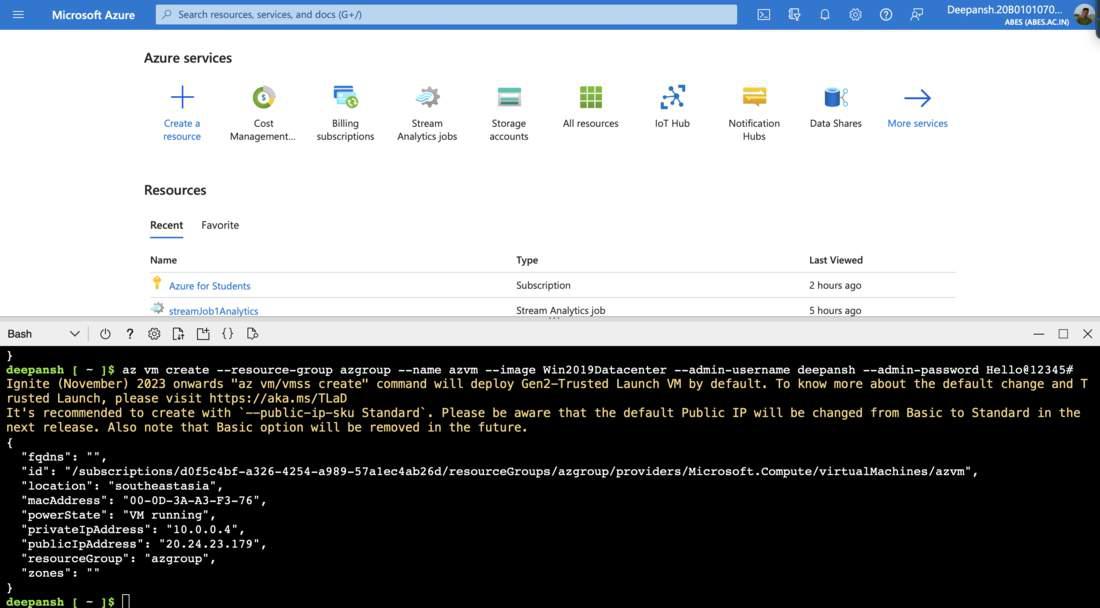Click the southeastasia location value
Image resolution: width=1100 pixels, height=608 pixels.
coord(166,485)
